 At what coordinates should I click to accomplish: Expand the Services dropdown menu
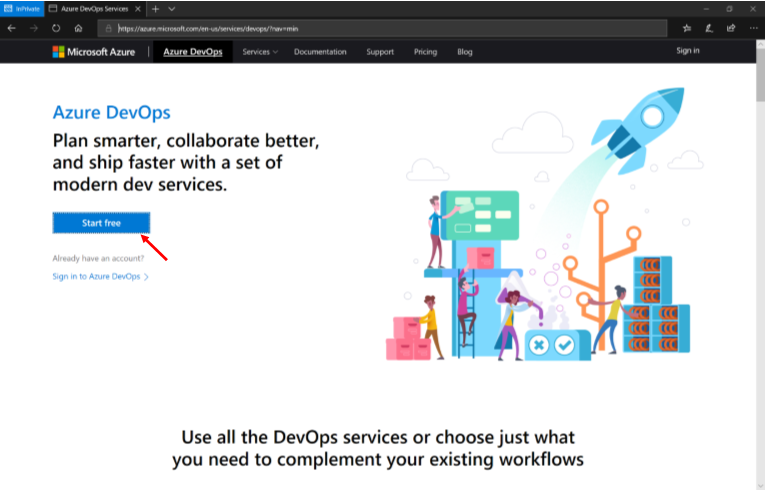(x=260, y=52)
